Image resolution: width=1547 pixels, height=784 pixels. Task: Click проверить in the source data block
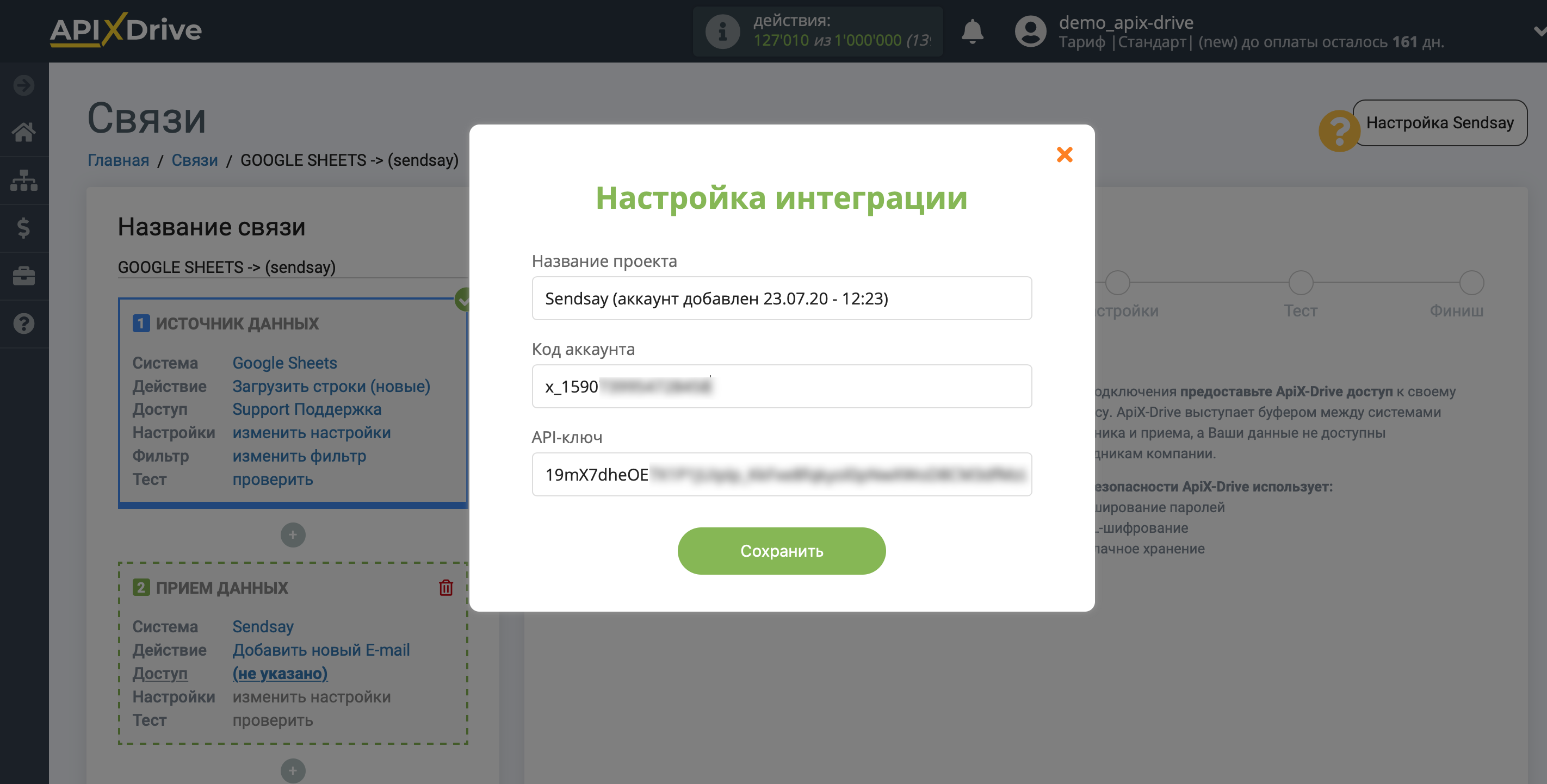[x=273, y=480]
